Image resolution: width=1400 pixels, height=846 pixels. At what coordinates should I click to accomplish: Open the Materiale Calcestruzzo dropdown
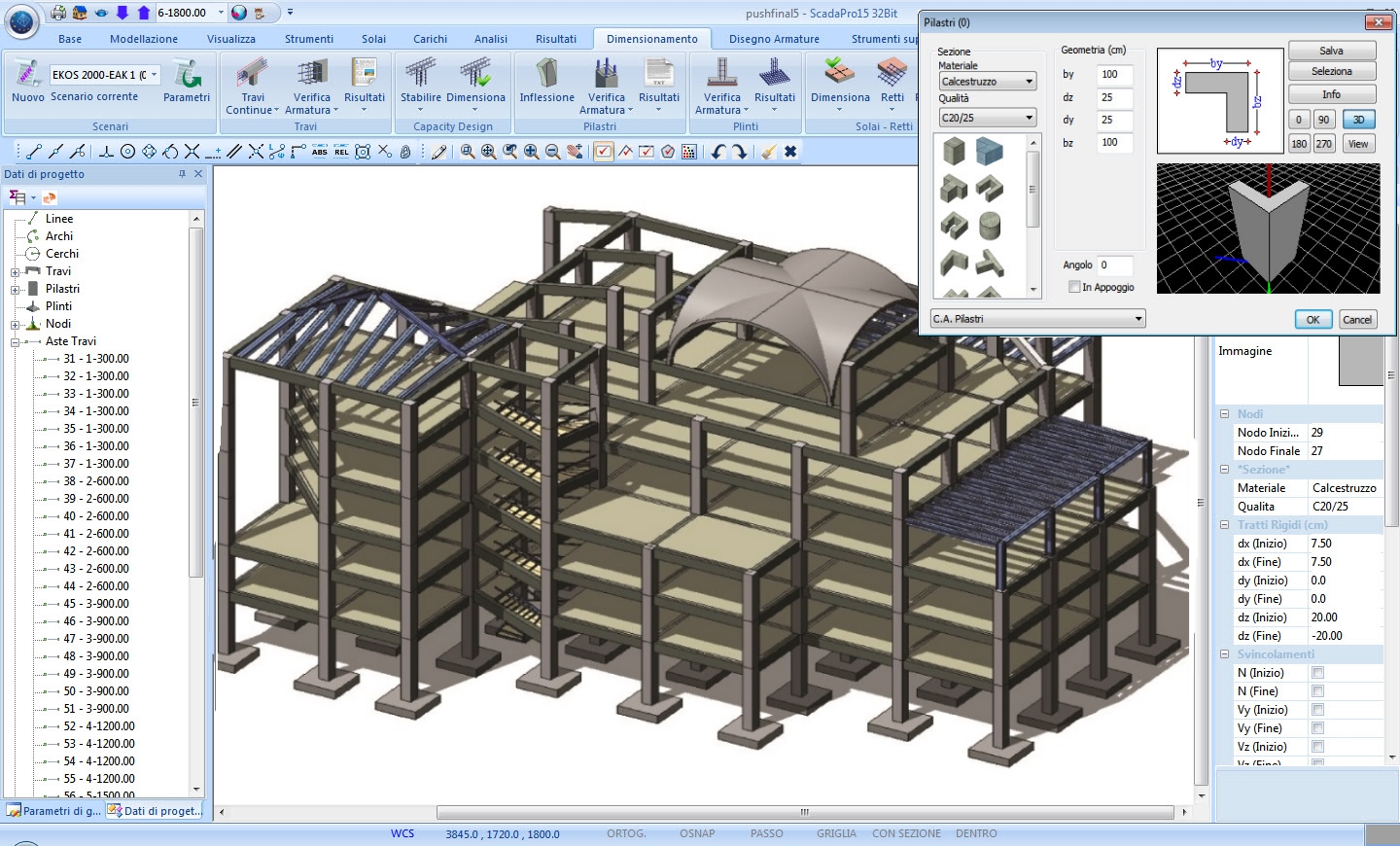(987, 82)
